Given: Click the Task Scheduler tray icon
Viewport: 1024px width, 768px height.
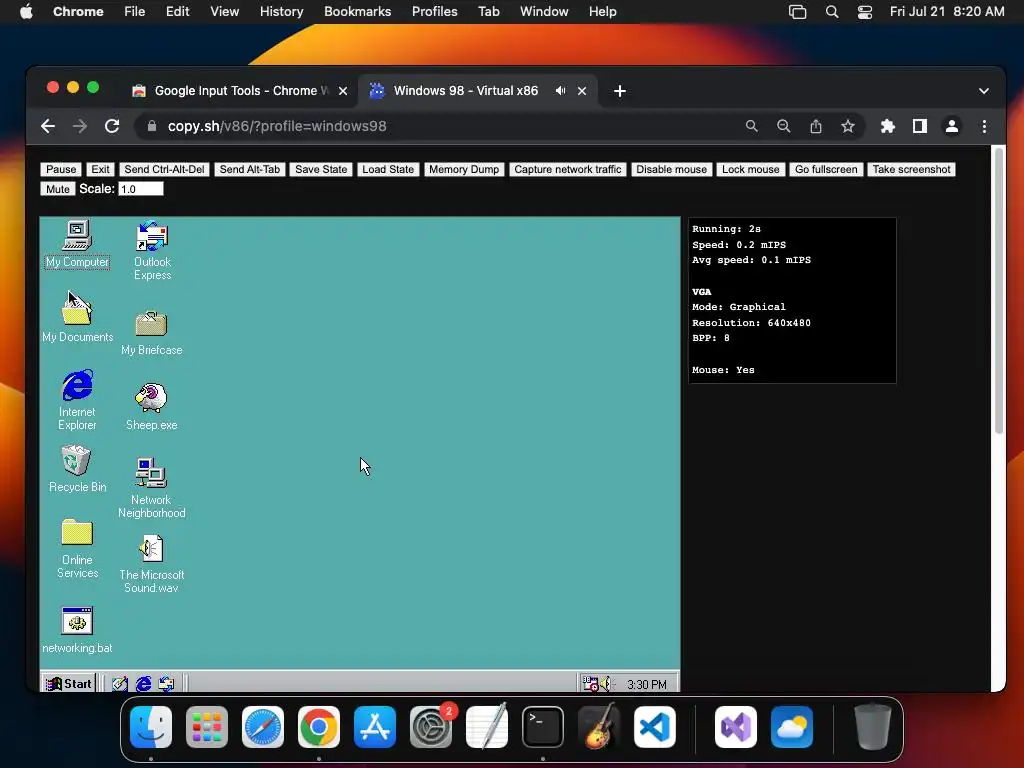Looking at the screenshot, I should click(590, 684).
